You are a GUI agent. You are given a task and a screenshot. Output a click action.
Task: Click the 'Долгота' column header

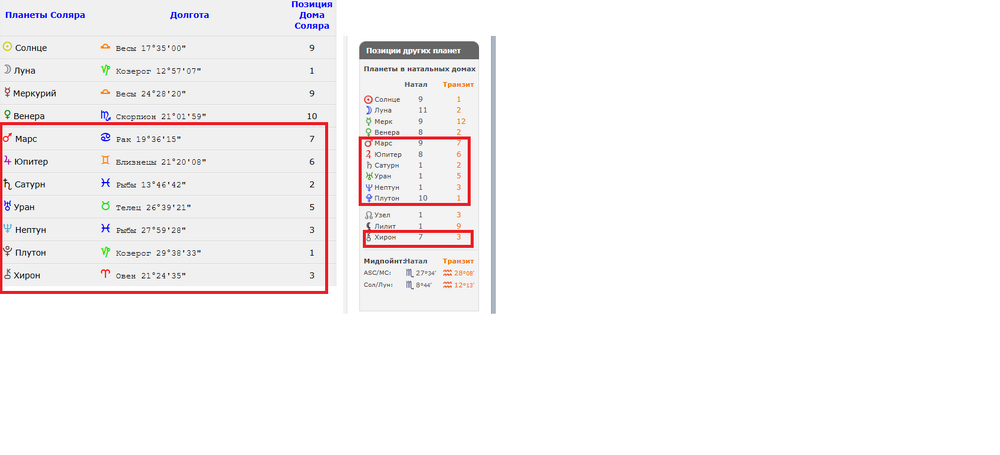[x=189, y=15]
